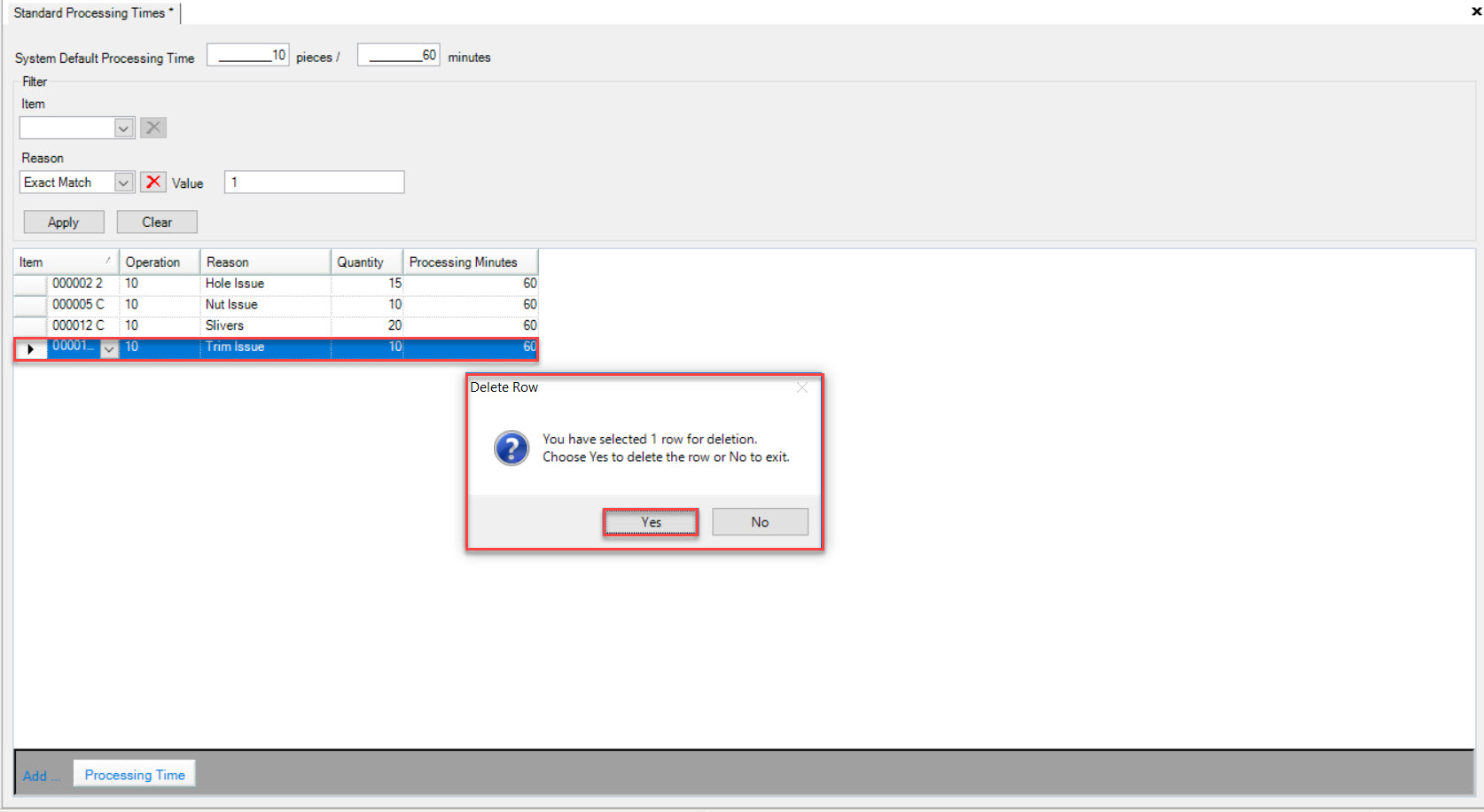Click the Add link at bottom
The height and width of the screenshot is (812, 1484).
(x=41, y=776)
